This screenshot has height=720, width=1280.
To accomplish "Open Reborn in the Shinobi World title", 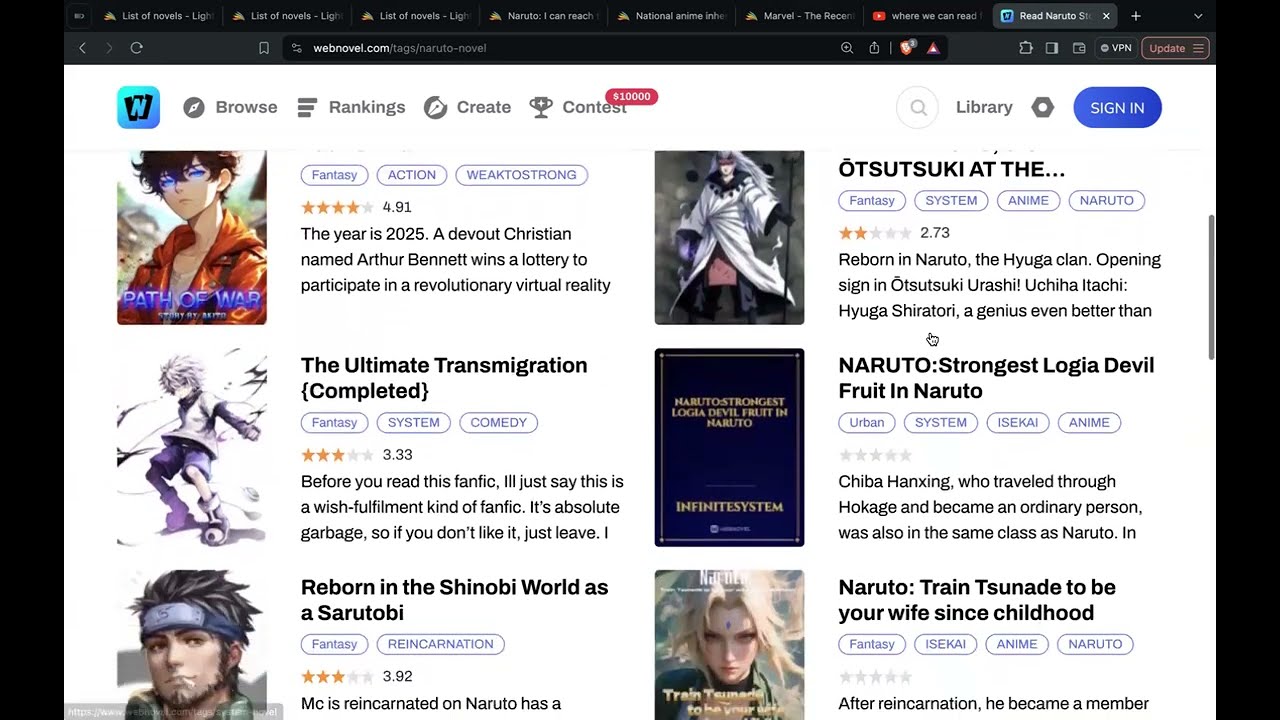I will (455, 600).
